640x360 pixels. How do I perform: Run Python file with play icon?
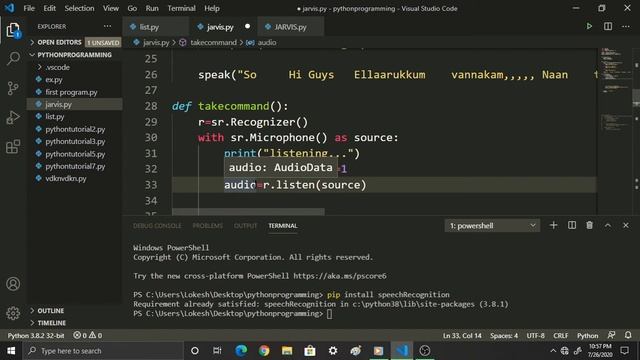tap(589, 27)
